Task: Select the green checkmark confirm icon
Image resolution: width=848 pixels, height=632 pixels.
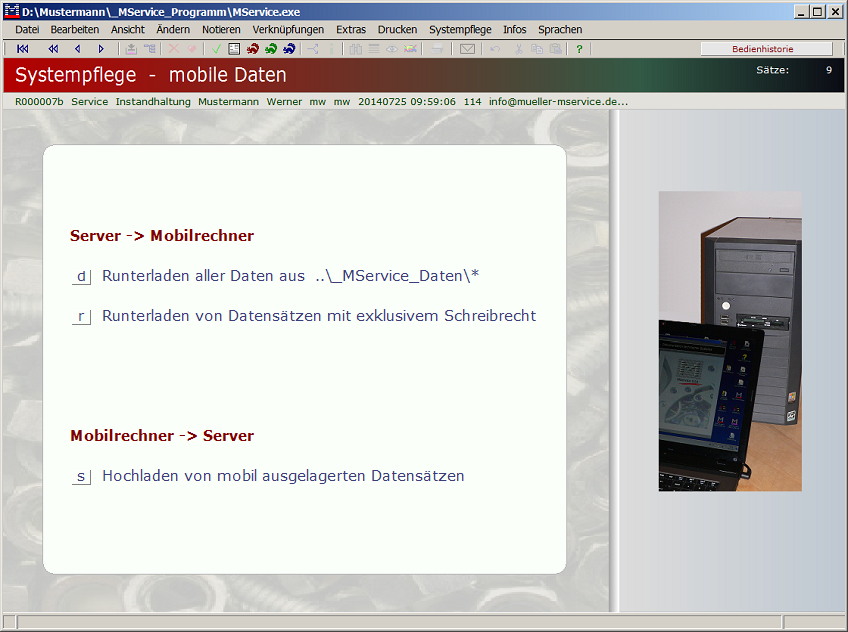Action: click(216, 48)
